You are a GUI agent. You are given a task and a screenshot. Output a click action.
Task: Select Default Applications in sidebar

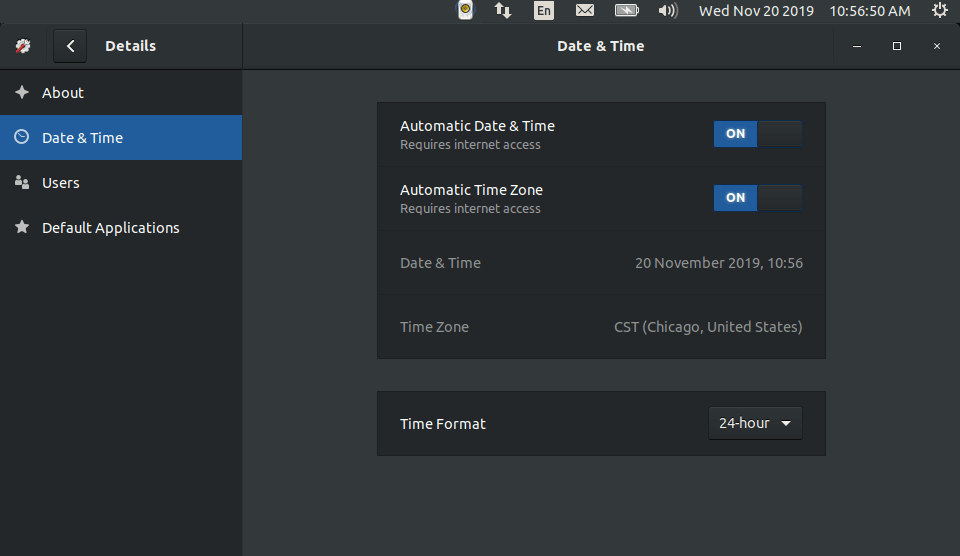110,228
